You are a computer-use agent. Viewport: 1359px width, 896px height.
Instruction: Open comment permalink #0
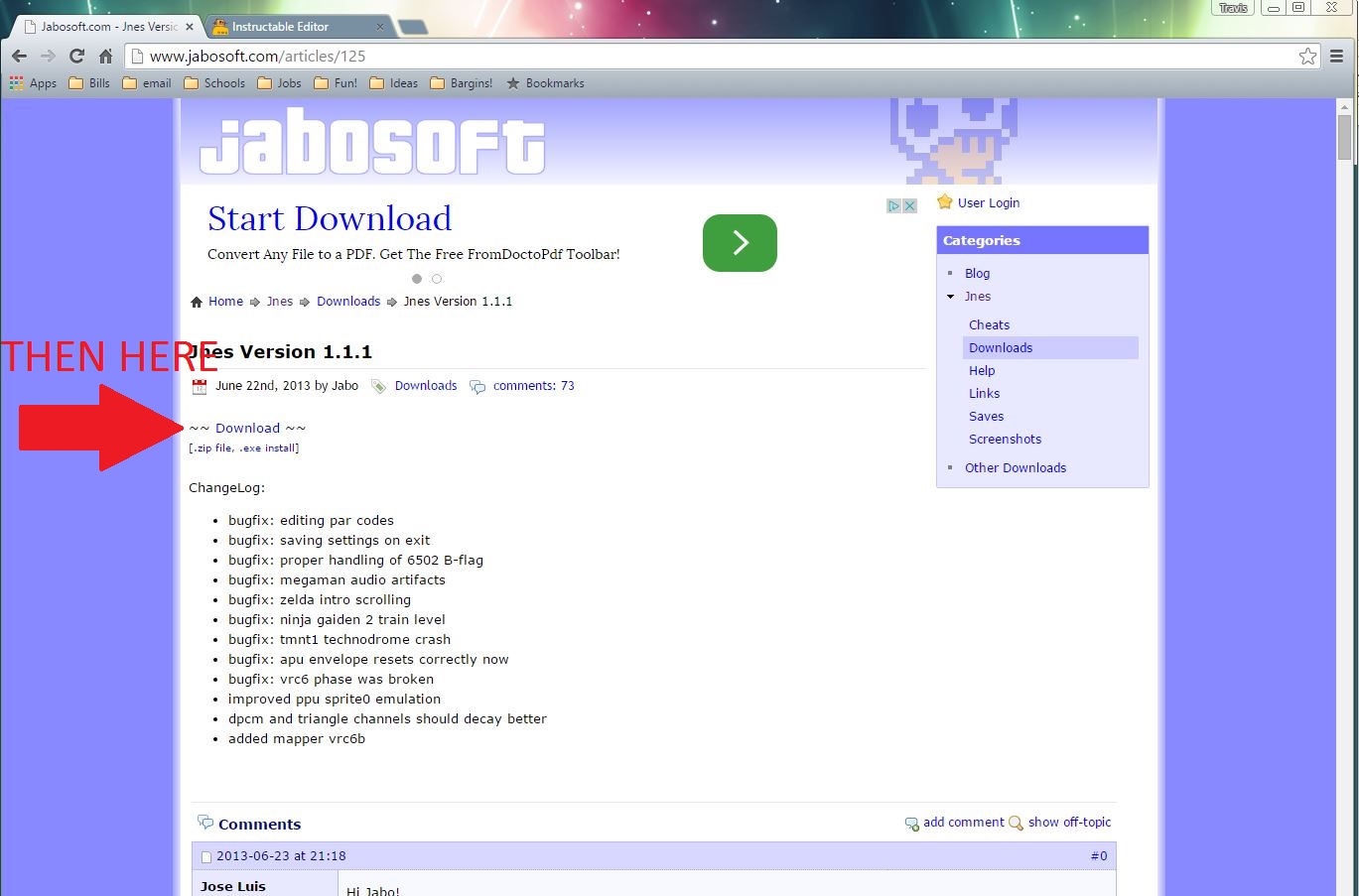[x=1099, y=856]
